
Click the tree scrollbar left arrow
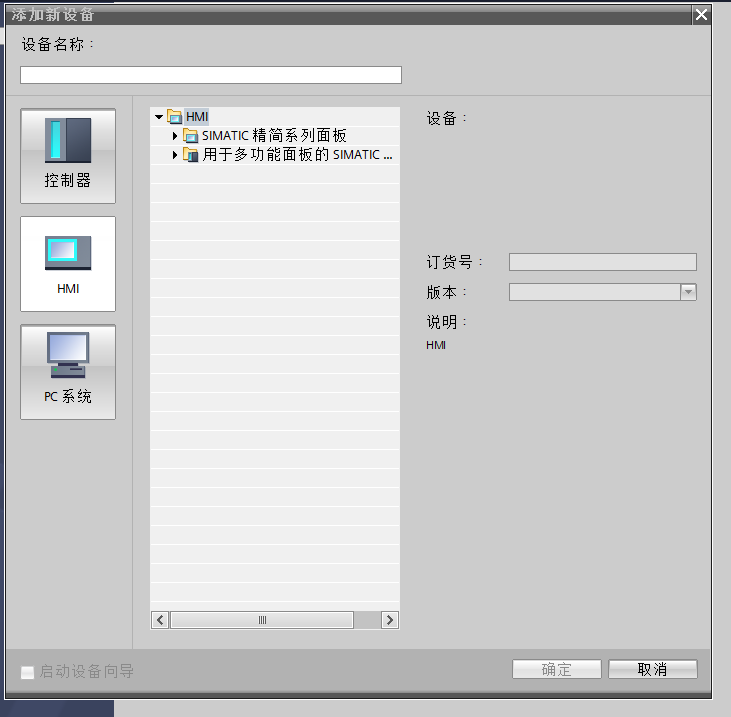160,620
